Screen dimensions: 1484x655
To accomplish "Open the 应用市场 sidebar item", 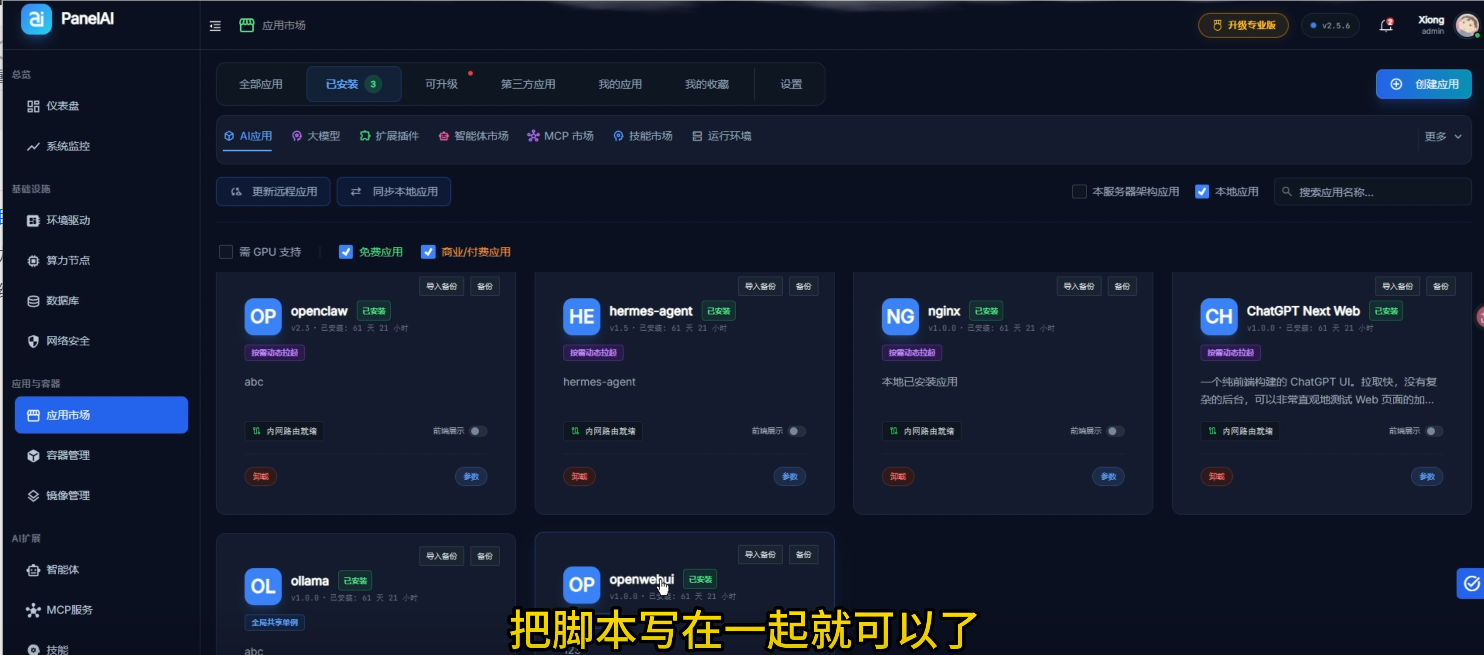I will (x=101, y=415).
